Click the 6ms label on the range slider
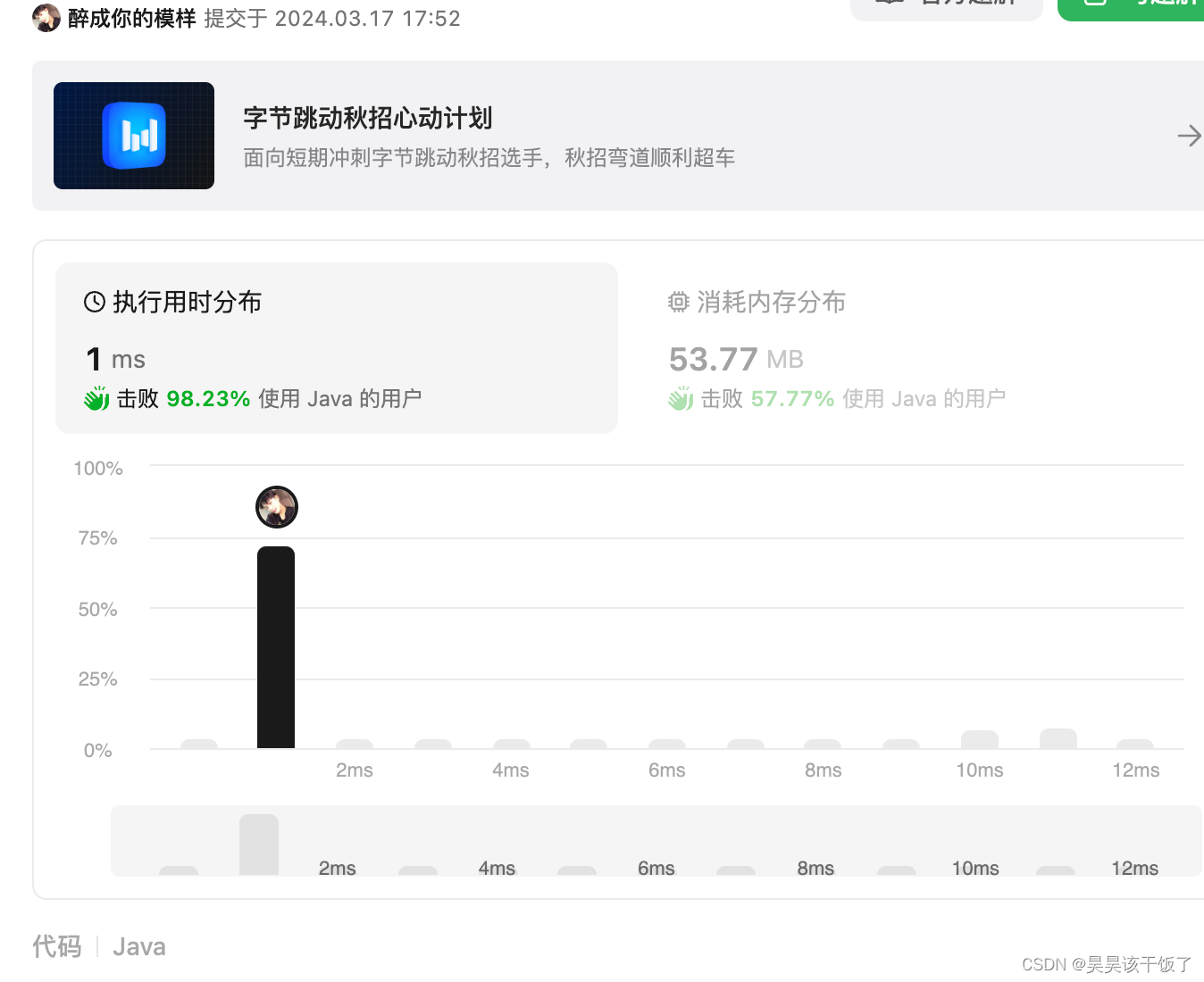Screen dimensions: 1204x982 [656, 868]
